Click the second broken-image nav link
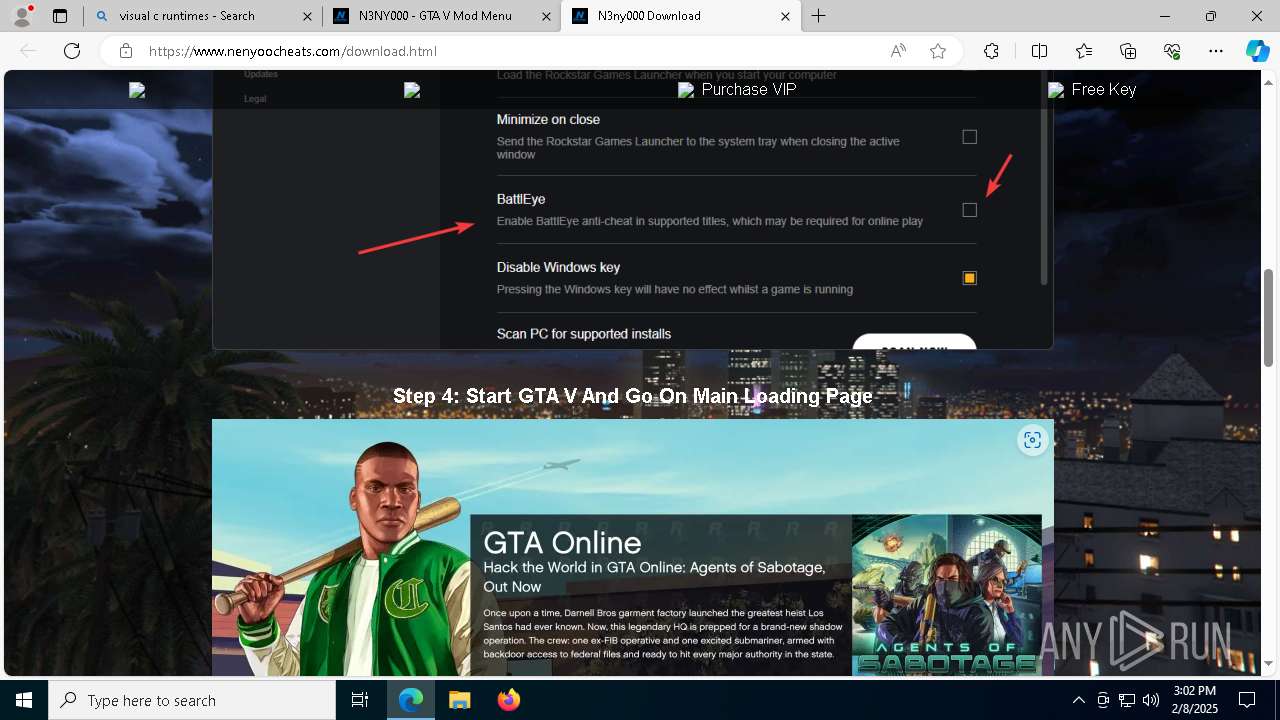This screenshot has height=720, width=1280. (411, 90)
